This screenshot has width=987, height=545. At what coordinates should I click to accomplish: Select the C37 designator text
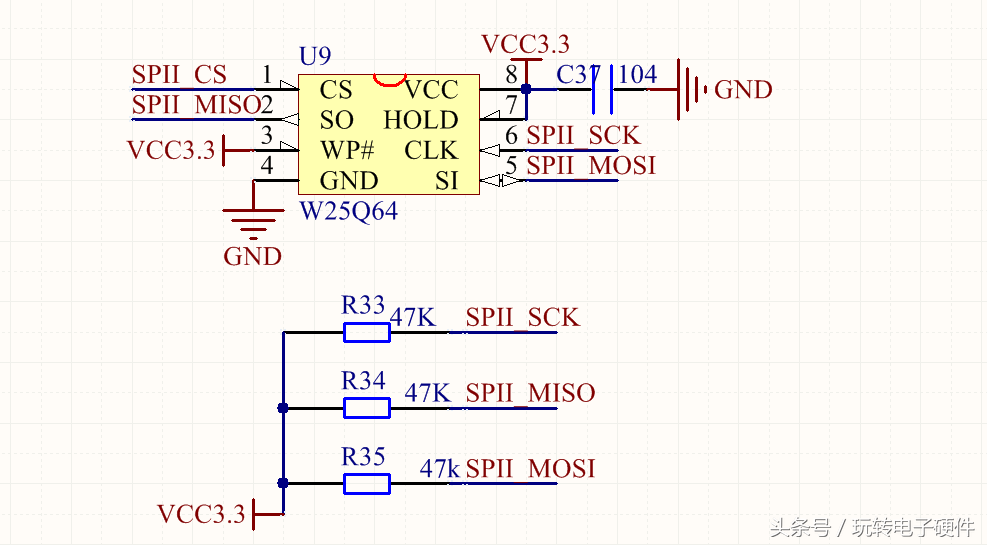[578, 75]
